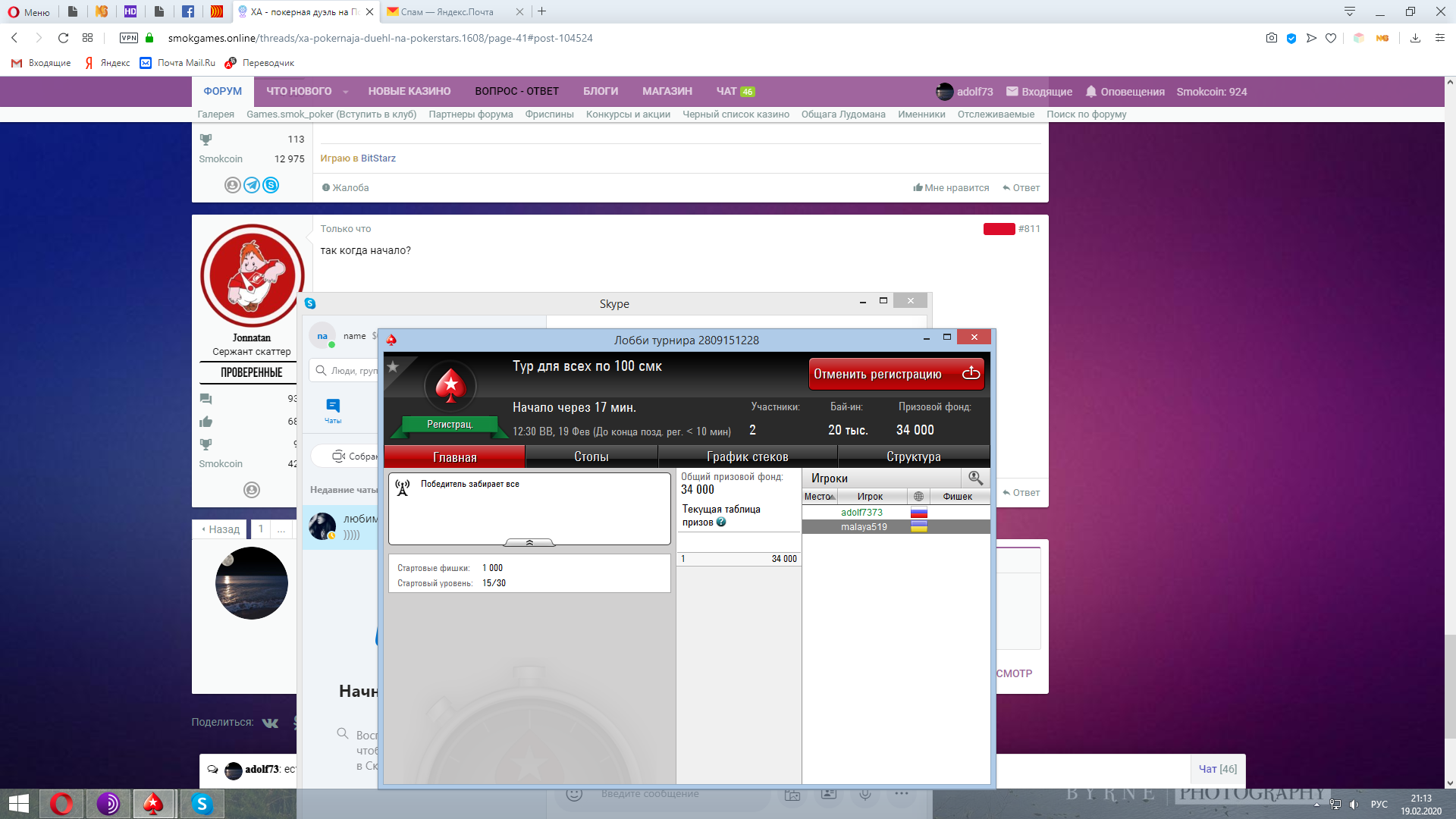Click the Игрок column header

870,497
